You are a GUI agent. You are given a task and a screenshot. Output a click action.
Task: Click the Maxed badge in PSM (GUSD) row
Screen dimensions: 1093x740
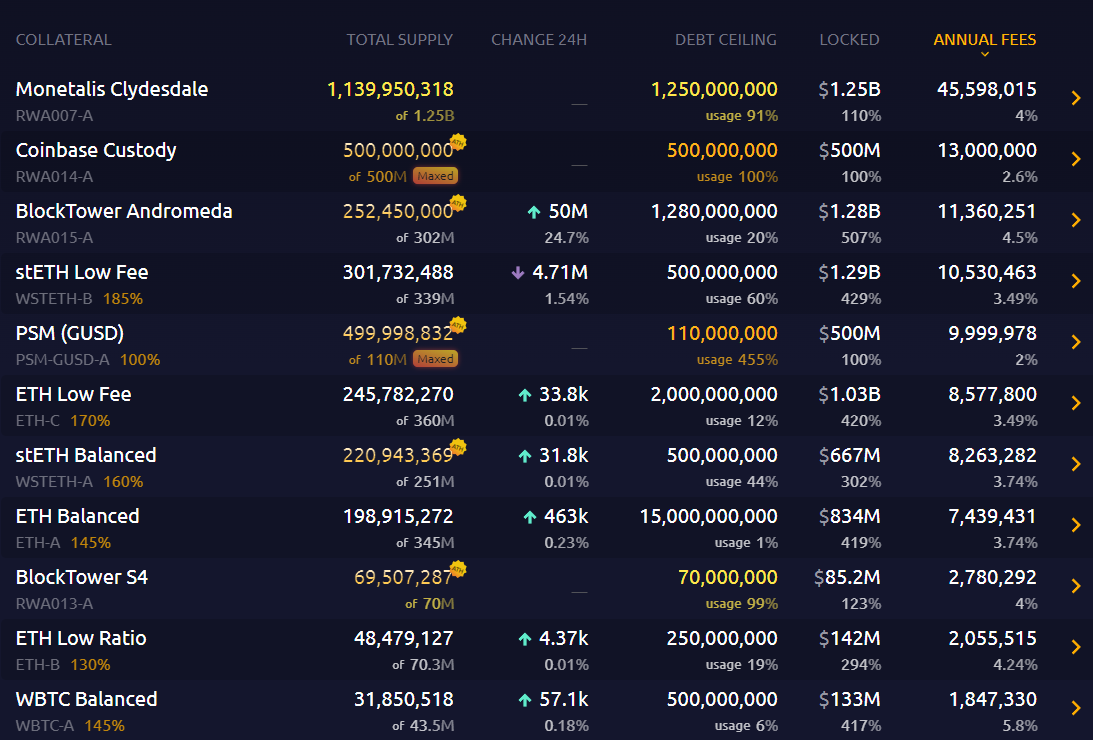436,359
